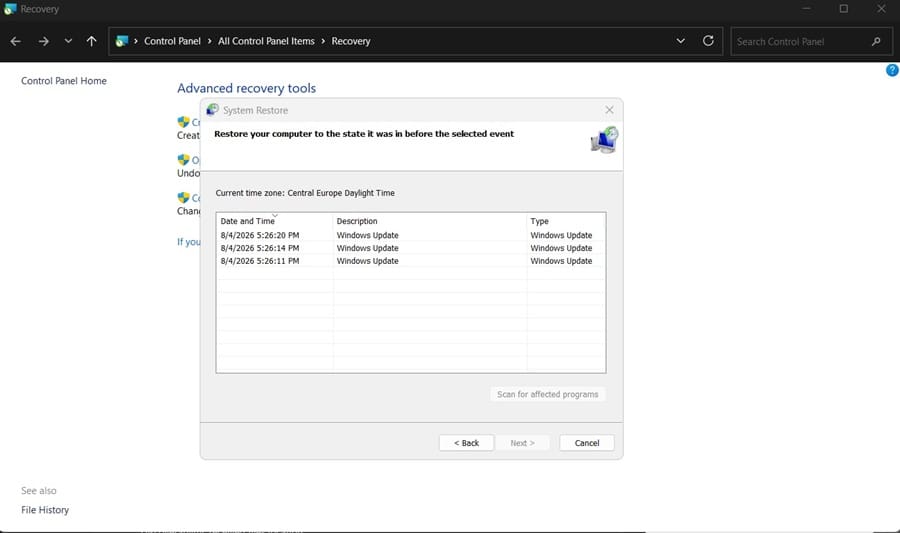
Task: Click the search magnifier icon
Action: point(876,41)
